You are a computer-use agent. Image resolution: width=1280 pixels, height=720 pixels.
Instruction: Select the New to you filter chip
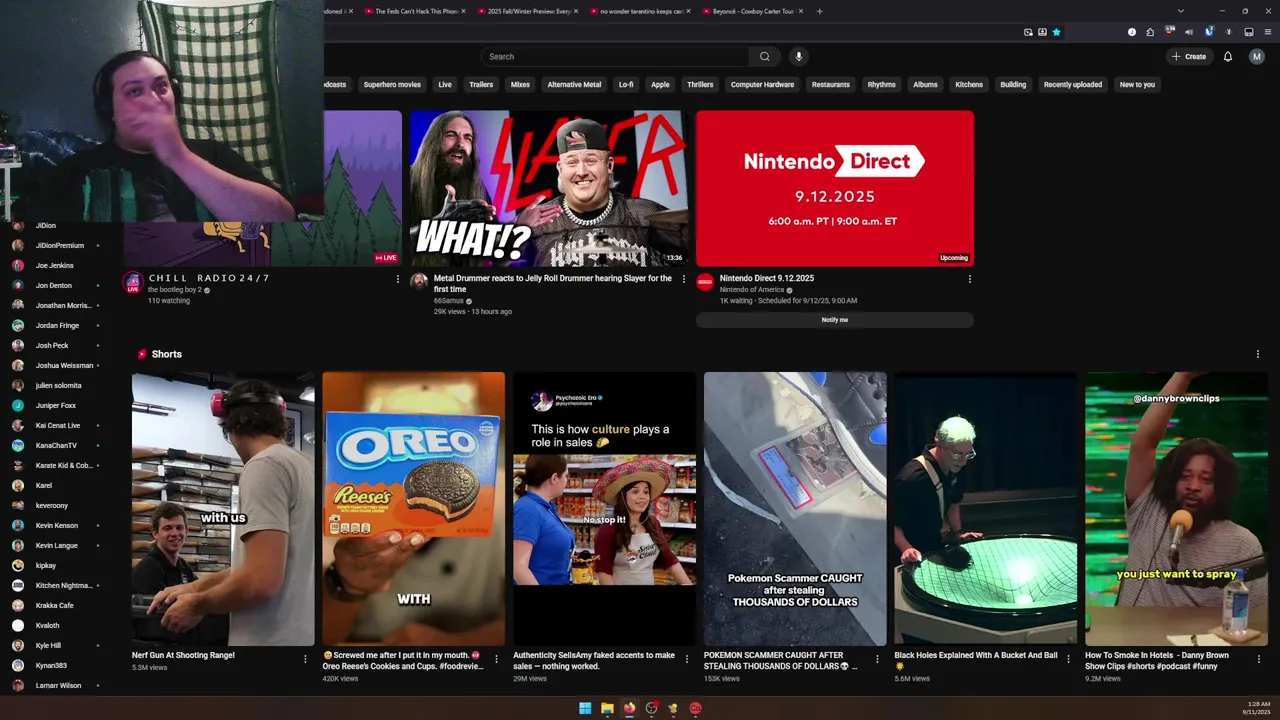tap(1137, 85)
